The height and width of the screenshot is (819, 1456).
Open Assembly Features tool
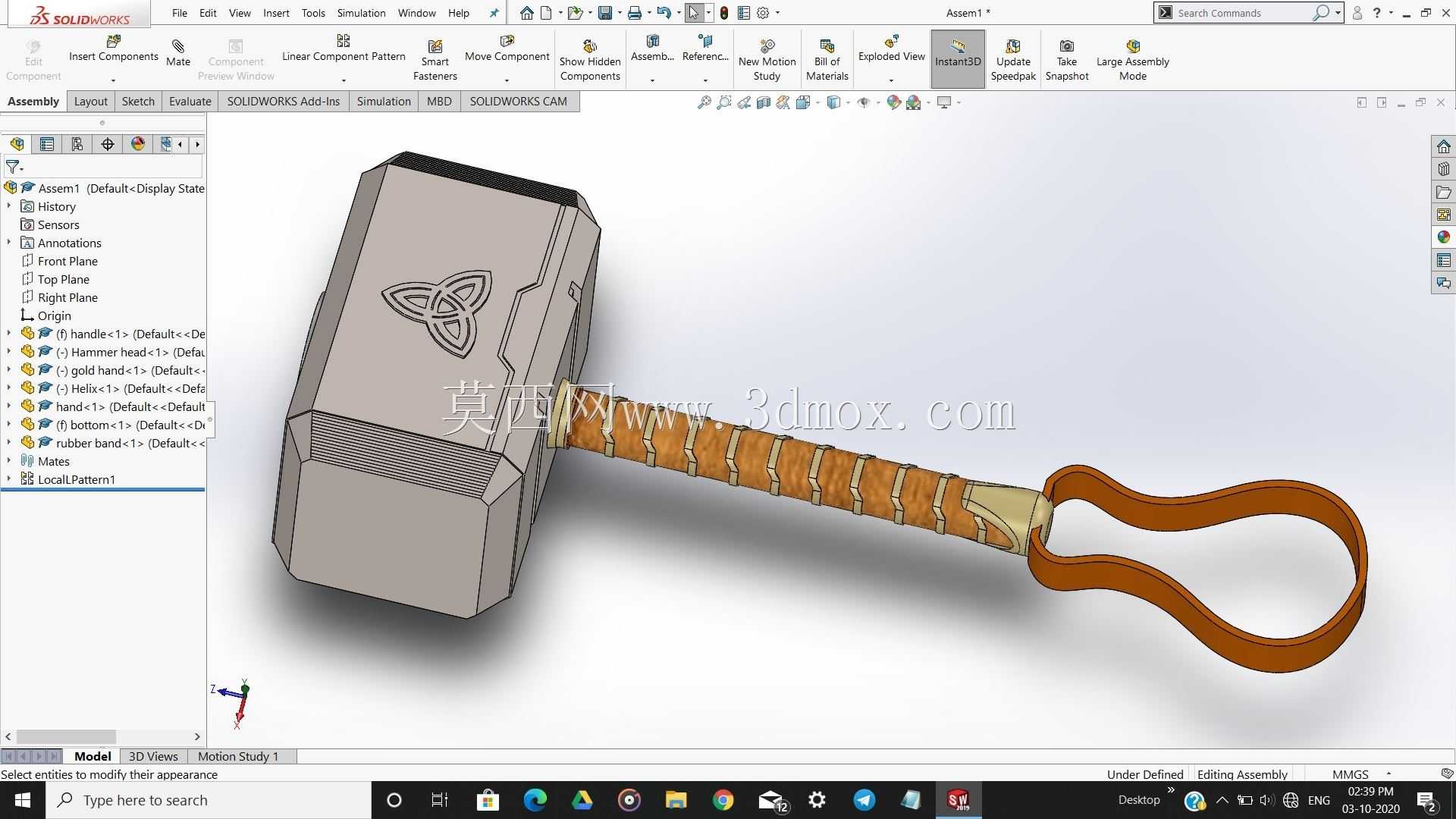652,49
